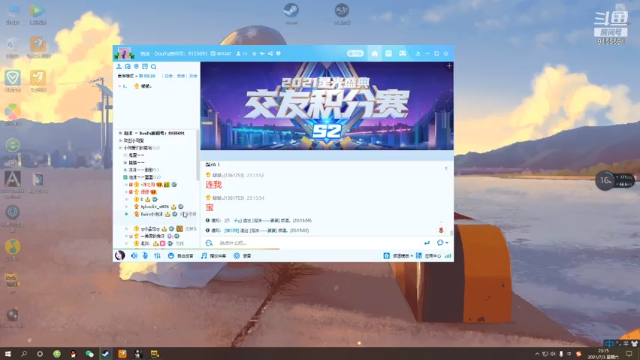The width and height of the screenshot is (640, 360).
Task: Open the search magnifier in the sidebar toolbar
Action: (x=153, y=67)
